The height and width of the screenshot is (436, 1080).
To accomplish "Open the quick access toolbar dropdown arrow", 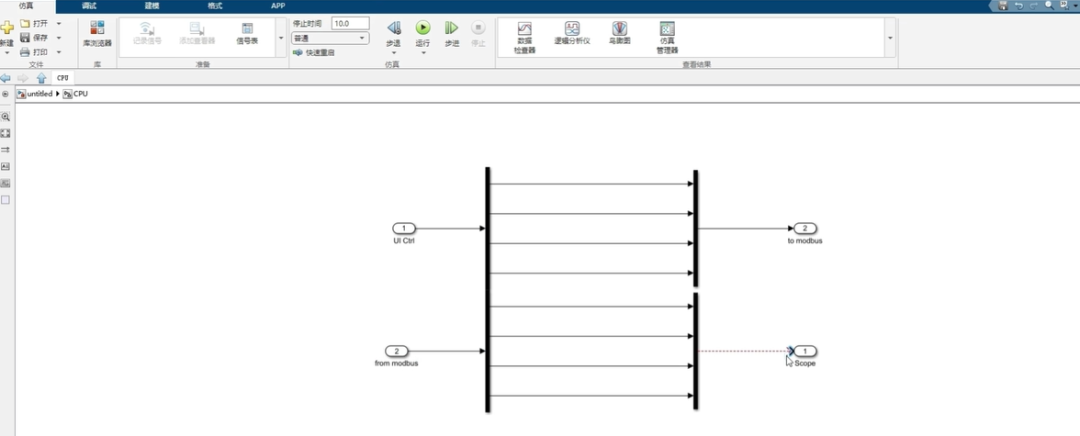I will coord(1075,6).
